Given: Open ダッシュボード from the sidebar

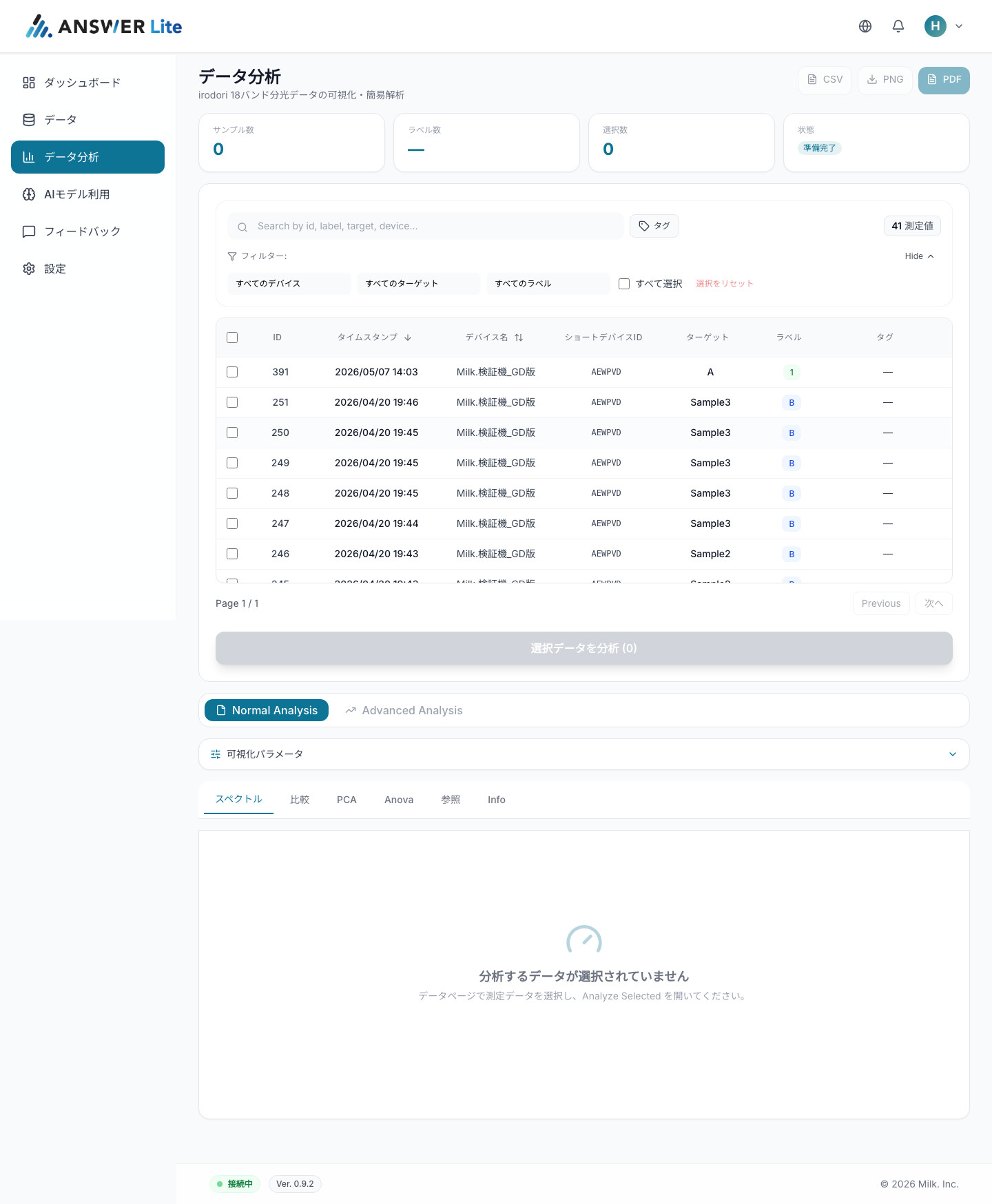Looking at the screenshot, I should (87, 83).
